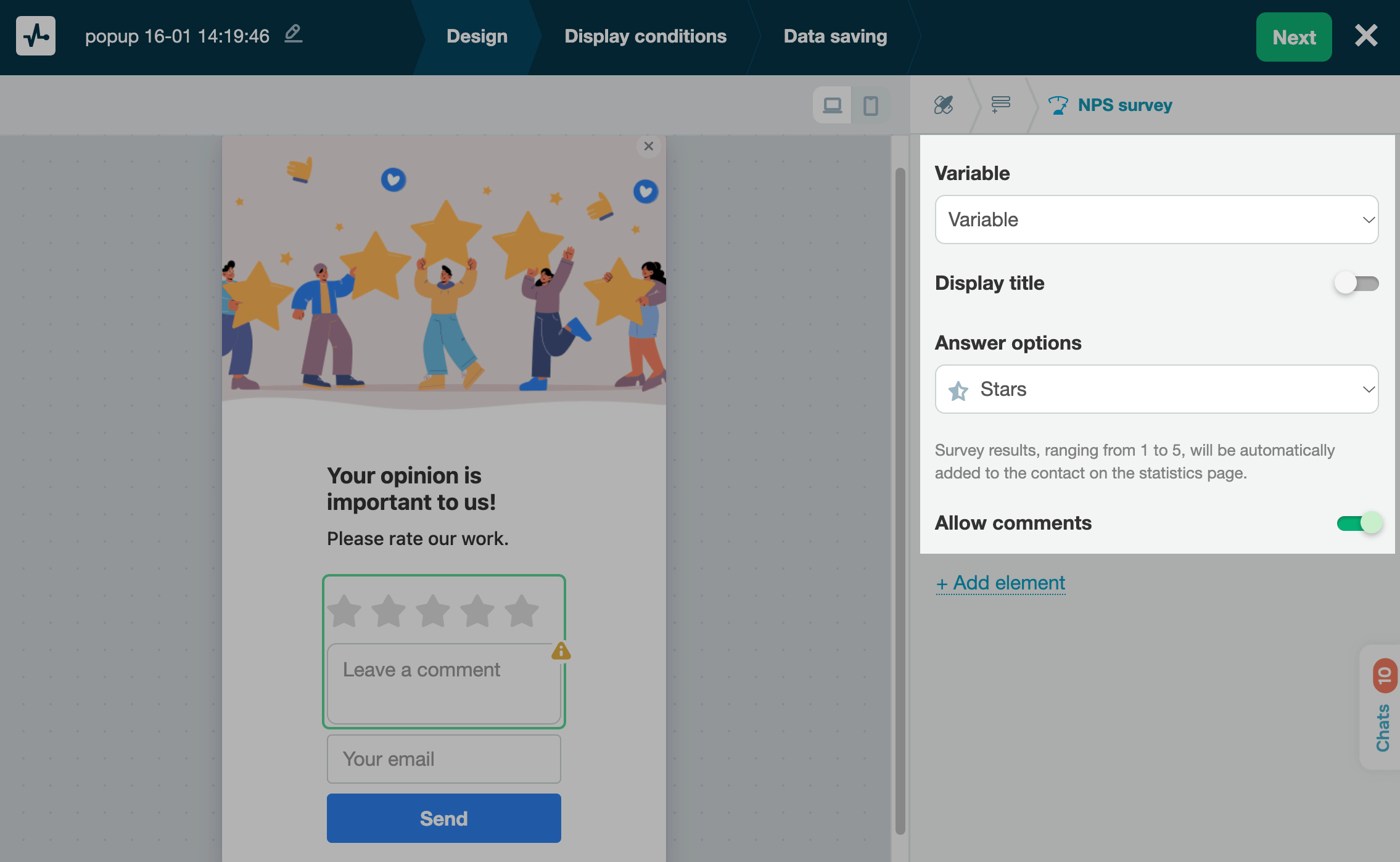Screen dimensions: 1400x862
Task: Open the elements list panel icon
Action: coord(1000,105)
